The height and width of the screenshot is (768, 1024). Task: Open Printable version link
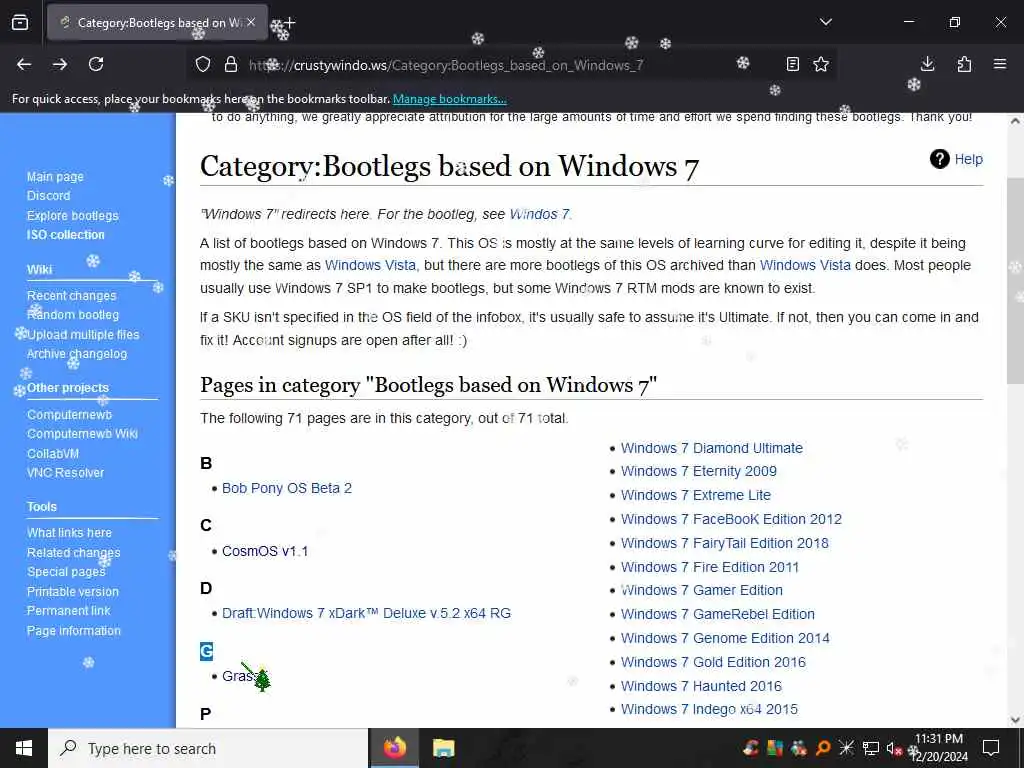pos(72,592)
